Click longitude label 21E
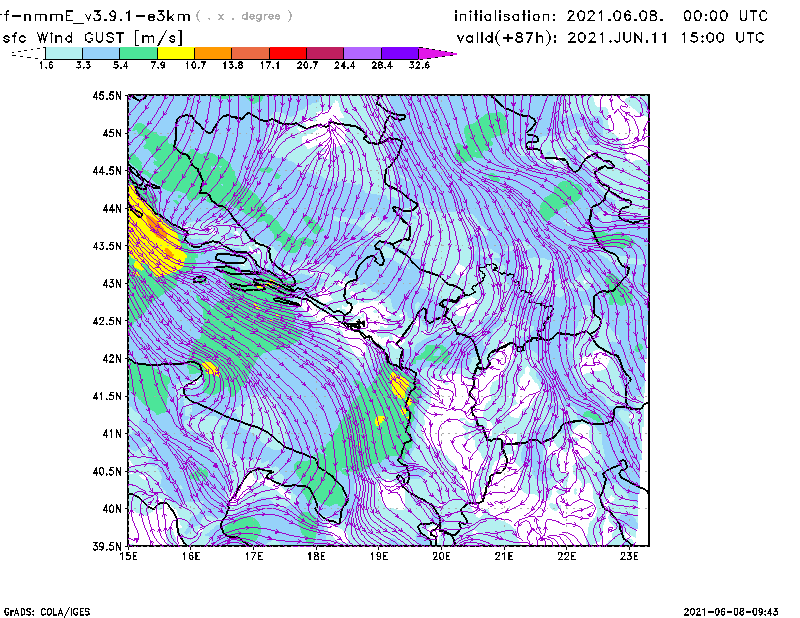The height and width of the screenshot is (618, 800). (x=504, y=556)
